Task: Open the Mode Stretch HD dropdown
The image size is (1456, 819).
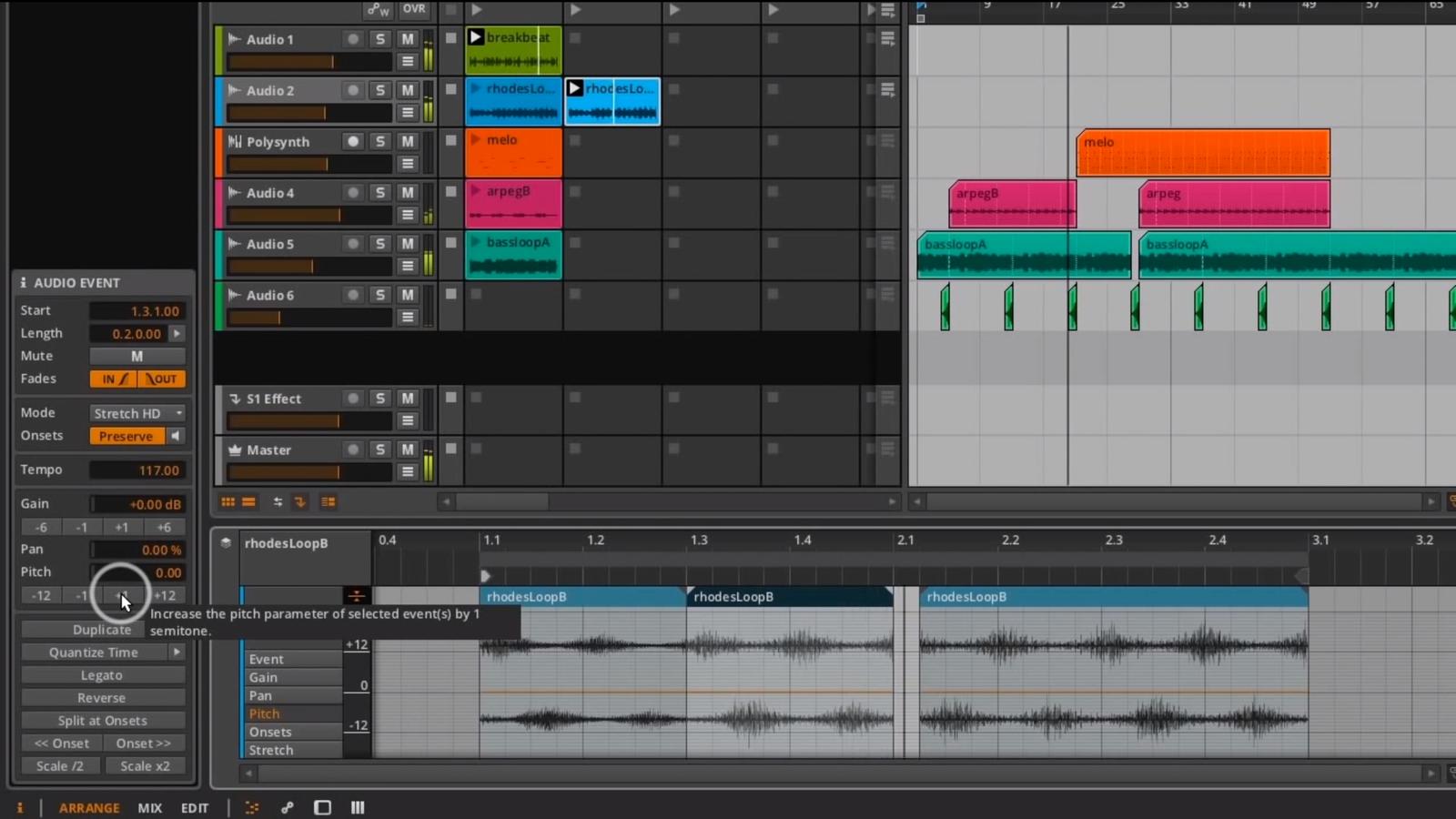Action: (137, 413)
